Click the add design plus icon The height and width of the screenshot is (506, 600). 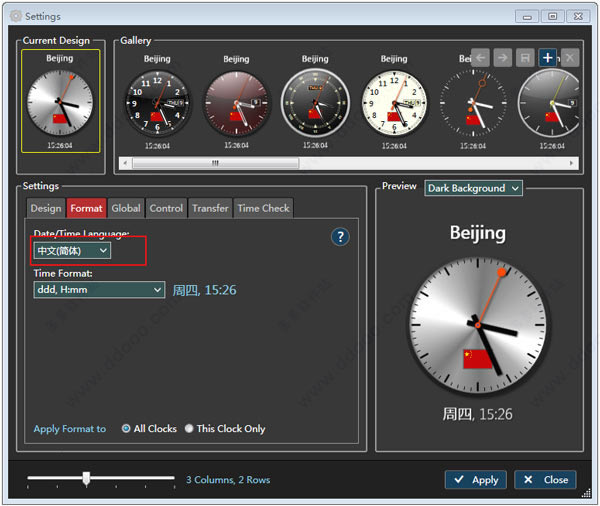547,58
